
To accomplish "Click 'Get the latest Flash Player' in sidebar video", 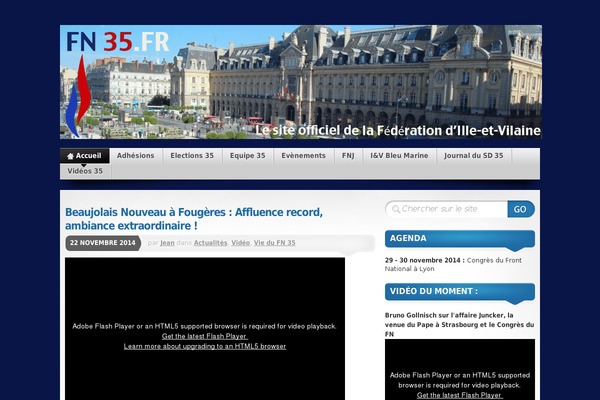I will click(x=460, y=395).
